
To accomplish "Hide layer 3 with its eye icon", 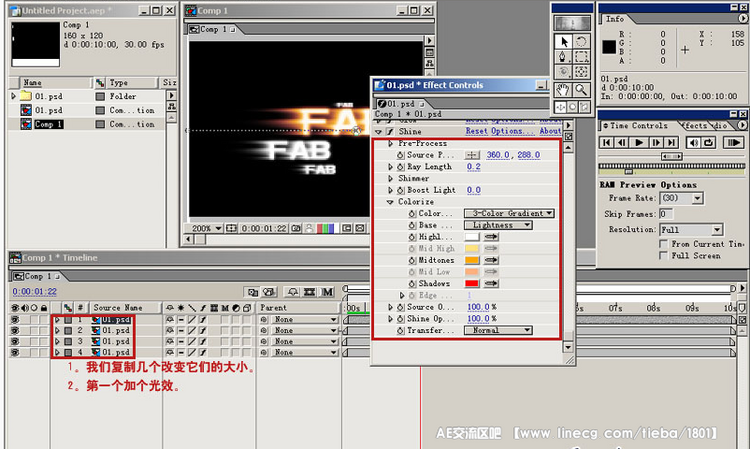I will tap(15, 341).
